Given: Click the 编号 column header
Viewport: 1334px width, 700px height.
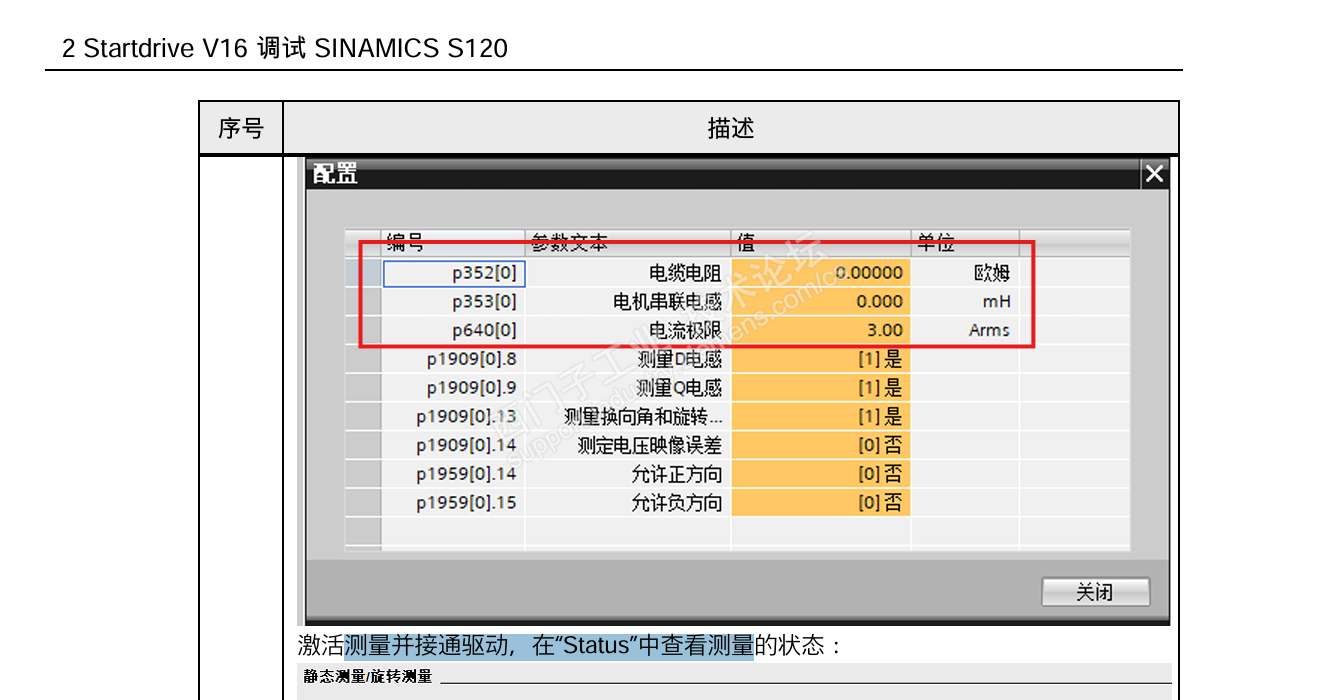Looking at the screenshot, I should 454,243.
